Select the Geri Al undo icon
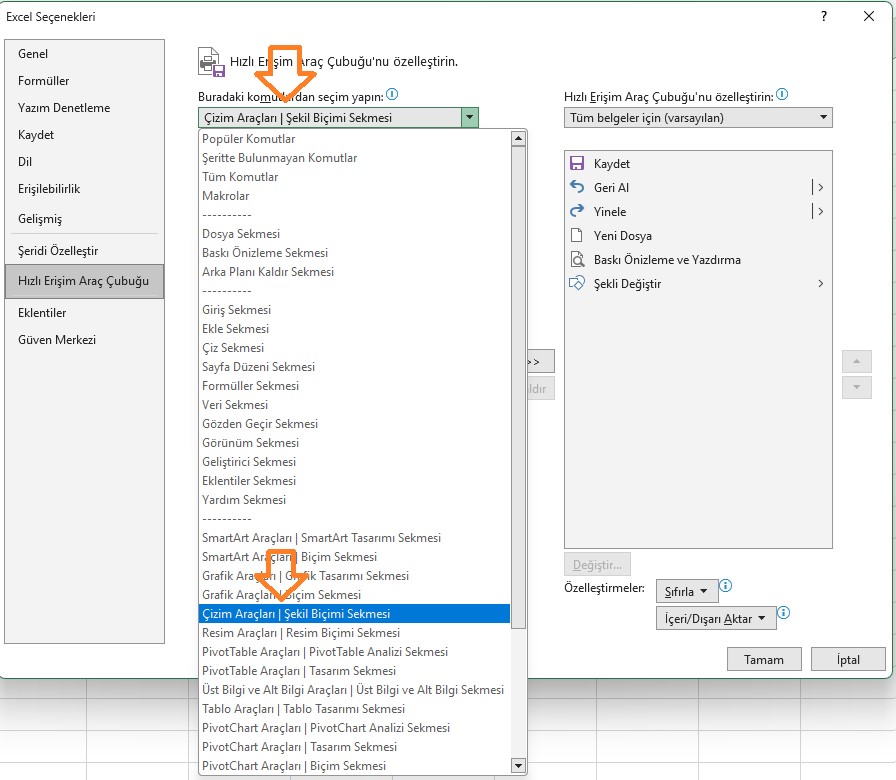Image resolution: width=896 pixels, height=780 pixels. pyautogui.click(x=577, y=187)
